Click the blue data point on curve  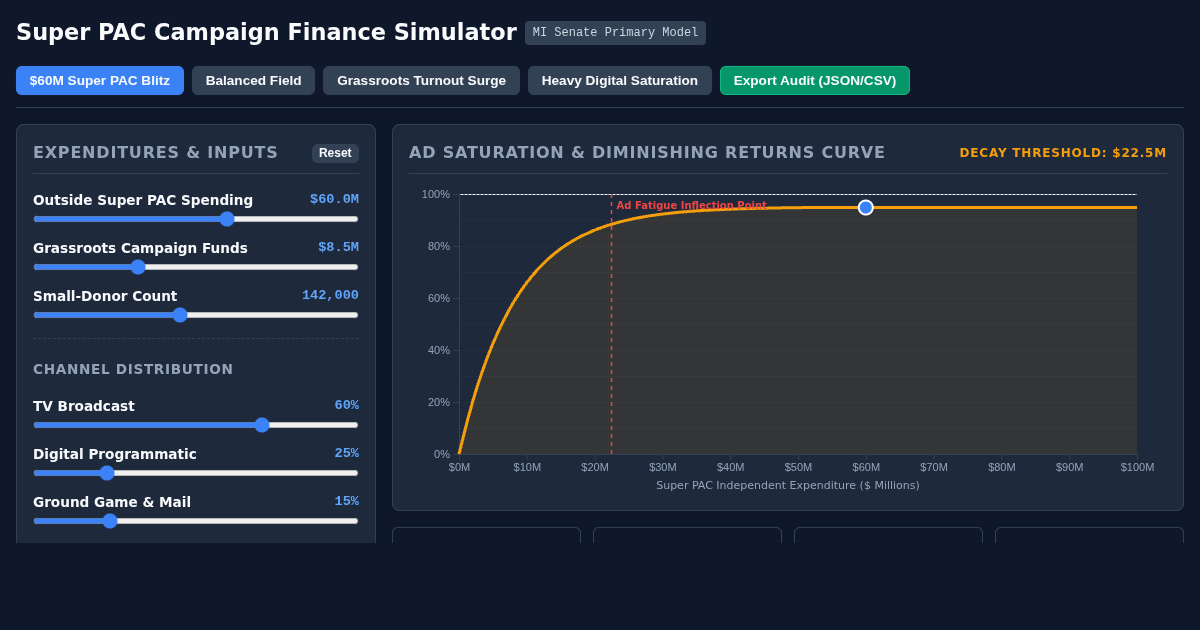[x=866, y=207]
